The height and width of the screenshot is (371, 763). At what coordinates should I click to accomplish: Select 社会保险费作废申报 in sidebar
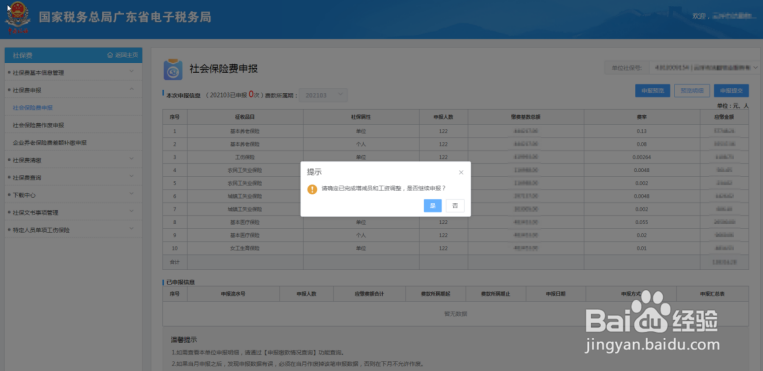(x=38, y=125)
